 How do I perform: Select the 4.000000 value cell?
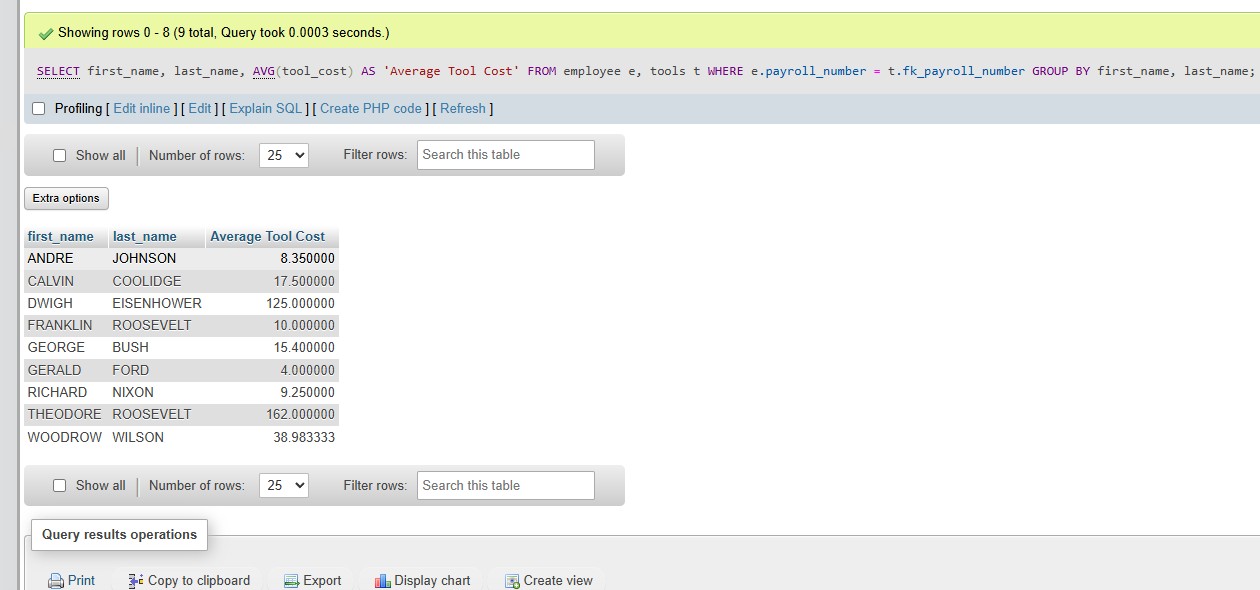(x=273, y=370)
